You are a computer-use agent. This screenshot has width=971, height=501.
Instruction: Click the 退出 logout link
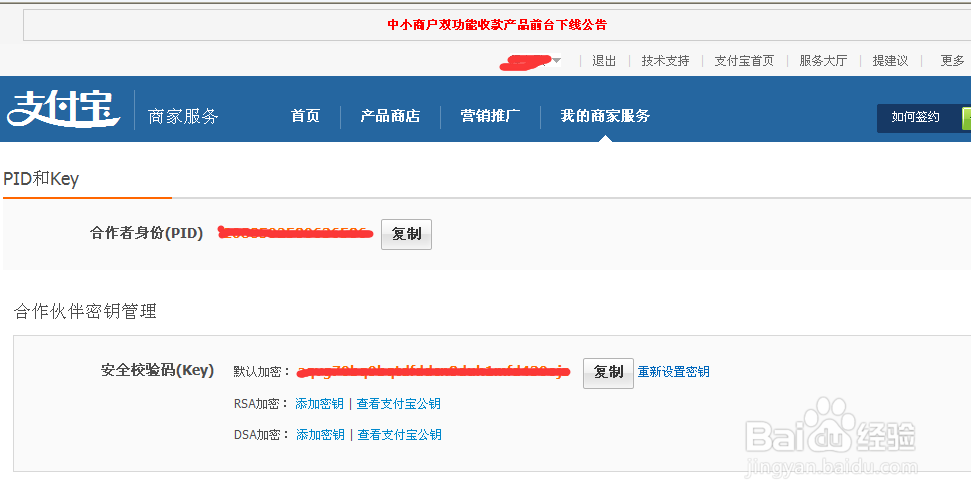[x=604, y=61]
